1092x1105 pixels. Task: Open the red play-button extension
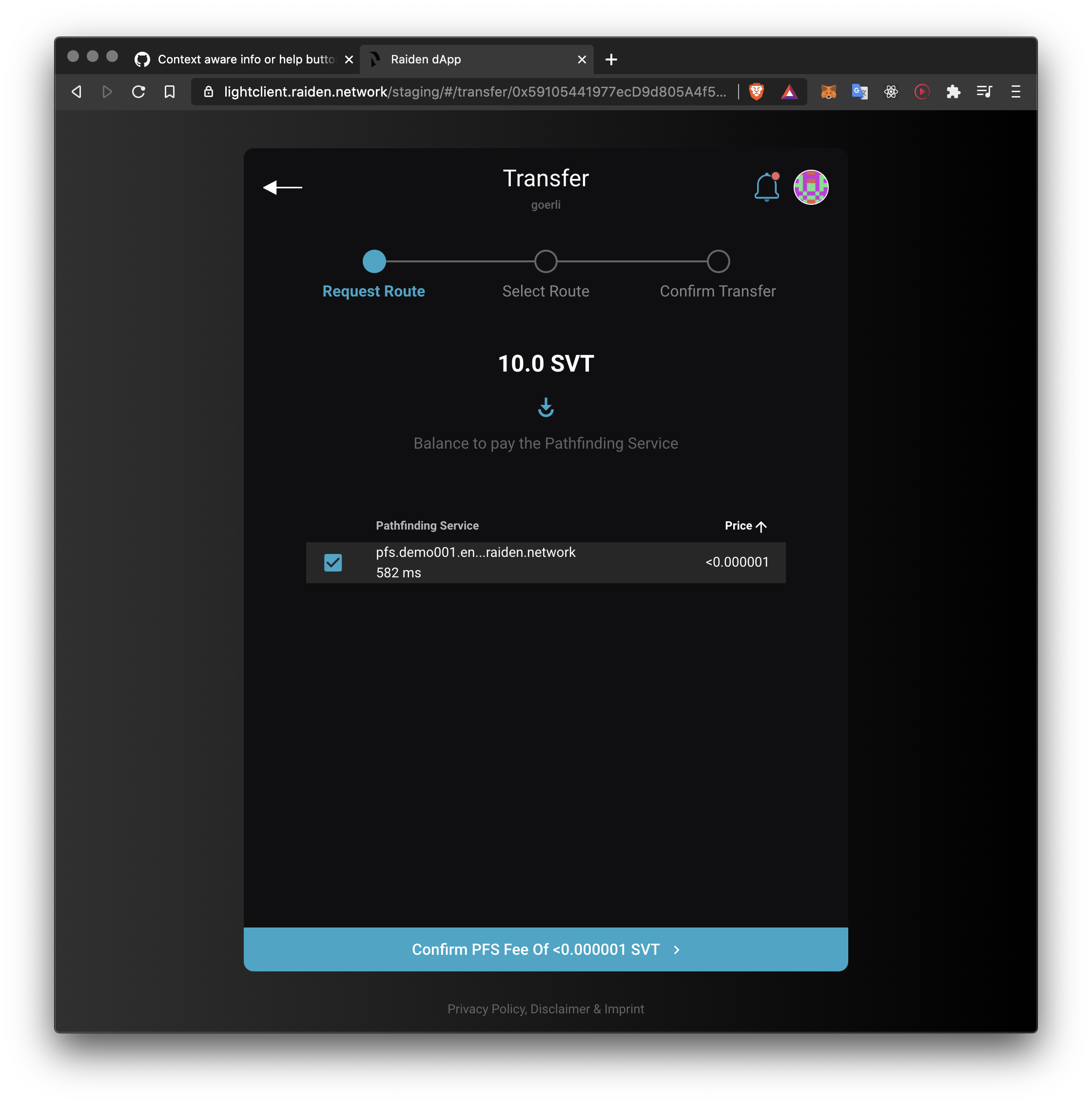(x=922, y=92)
